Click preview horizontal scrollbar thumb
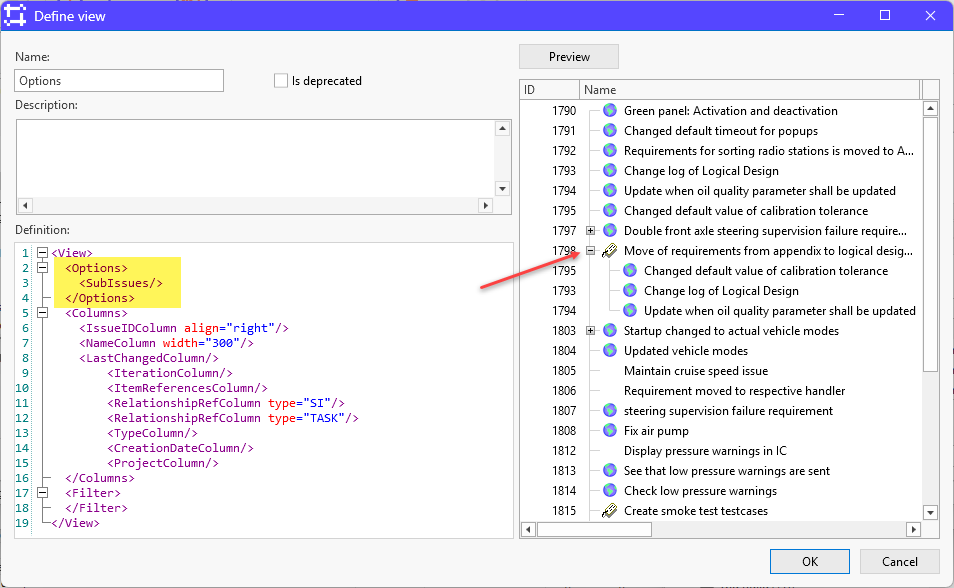 [594, 530]
